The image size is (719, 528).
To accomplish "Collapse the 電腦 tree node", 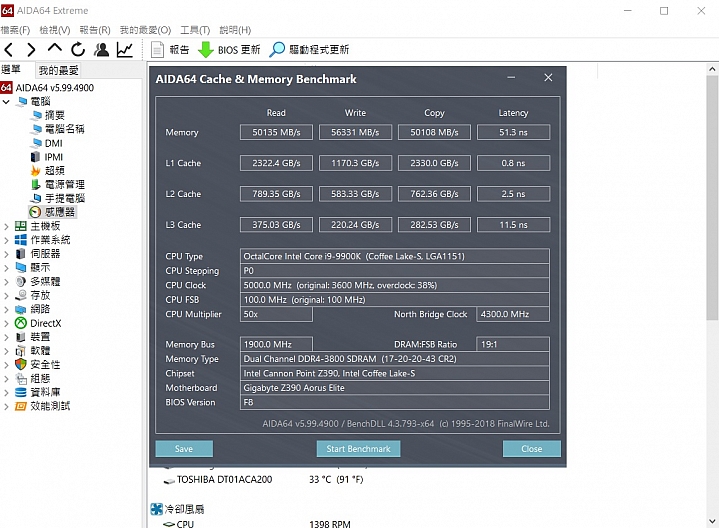I will 6,101.
